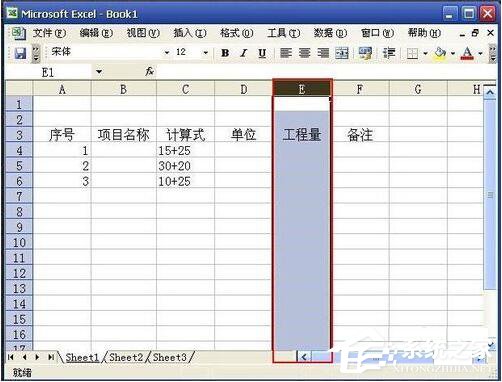Open the Borders dropdown arrow
The width and height of the screenshot is (502, 382).
click(425, 53)
